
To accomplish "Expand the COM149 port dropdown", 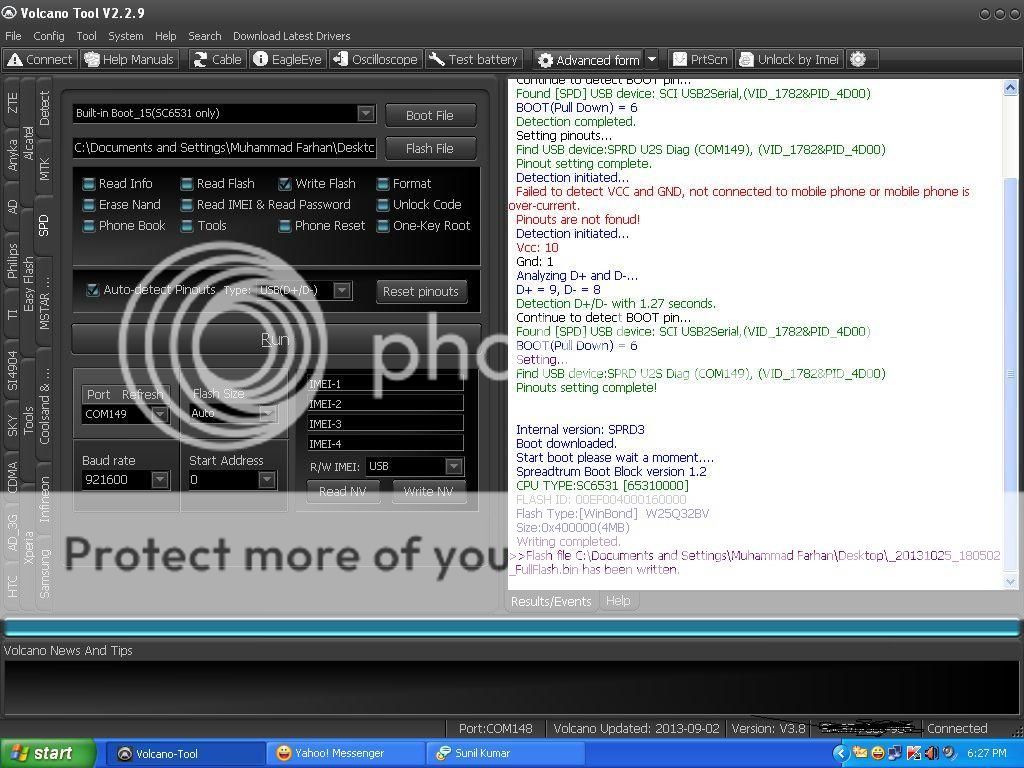I will click(x=159, y=414).
